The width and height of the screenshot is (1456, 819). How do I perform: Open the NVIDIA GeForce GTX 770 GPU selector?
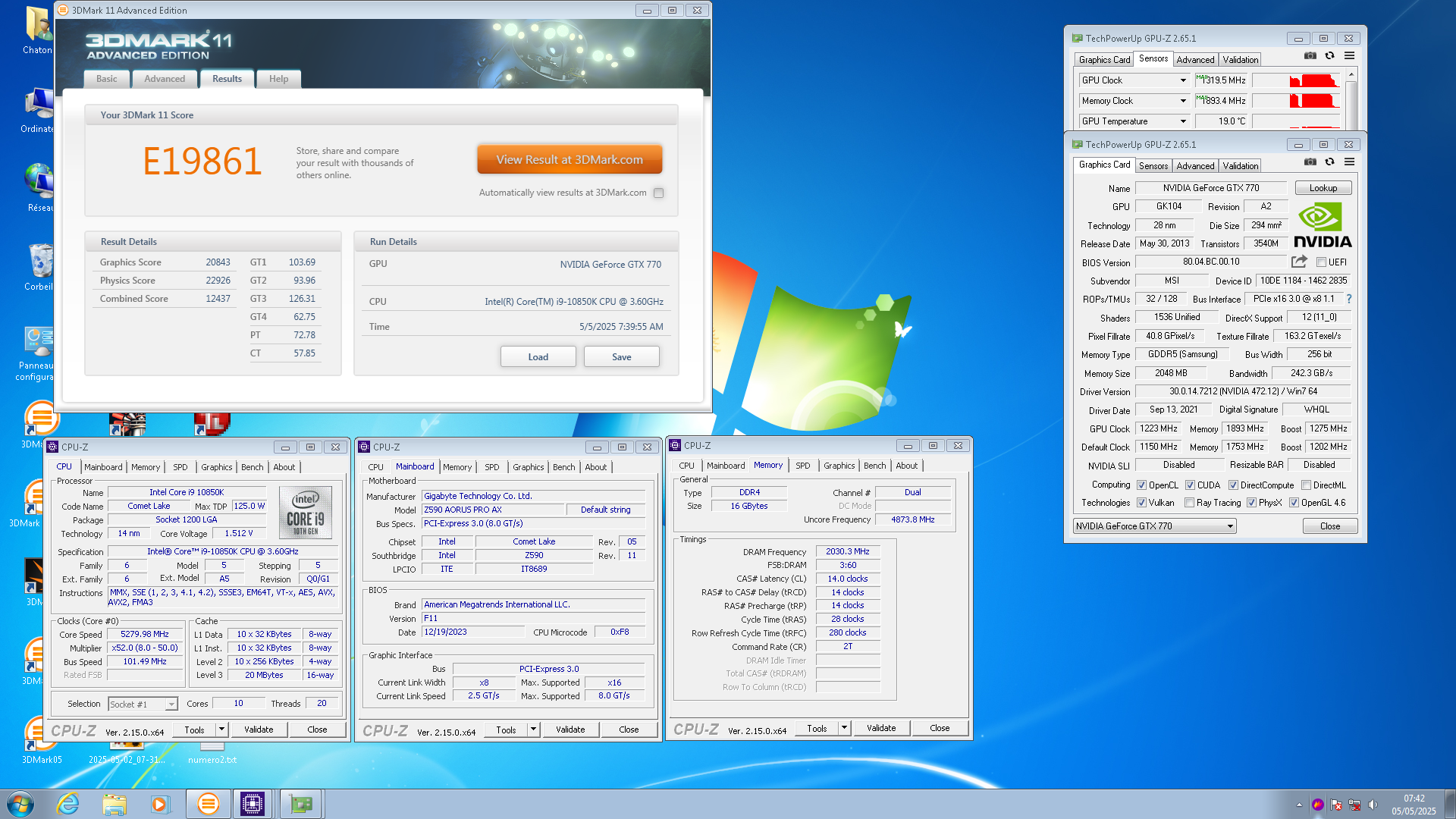[1154, 526]
